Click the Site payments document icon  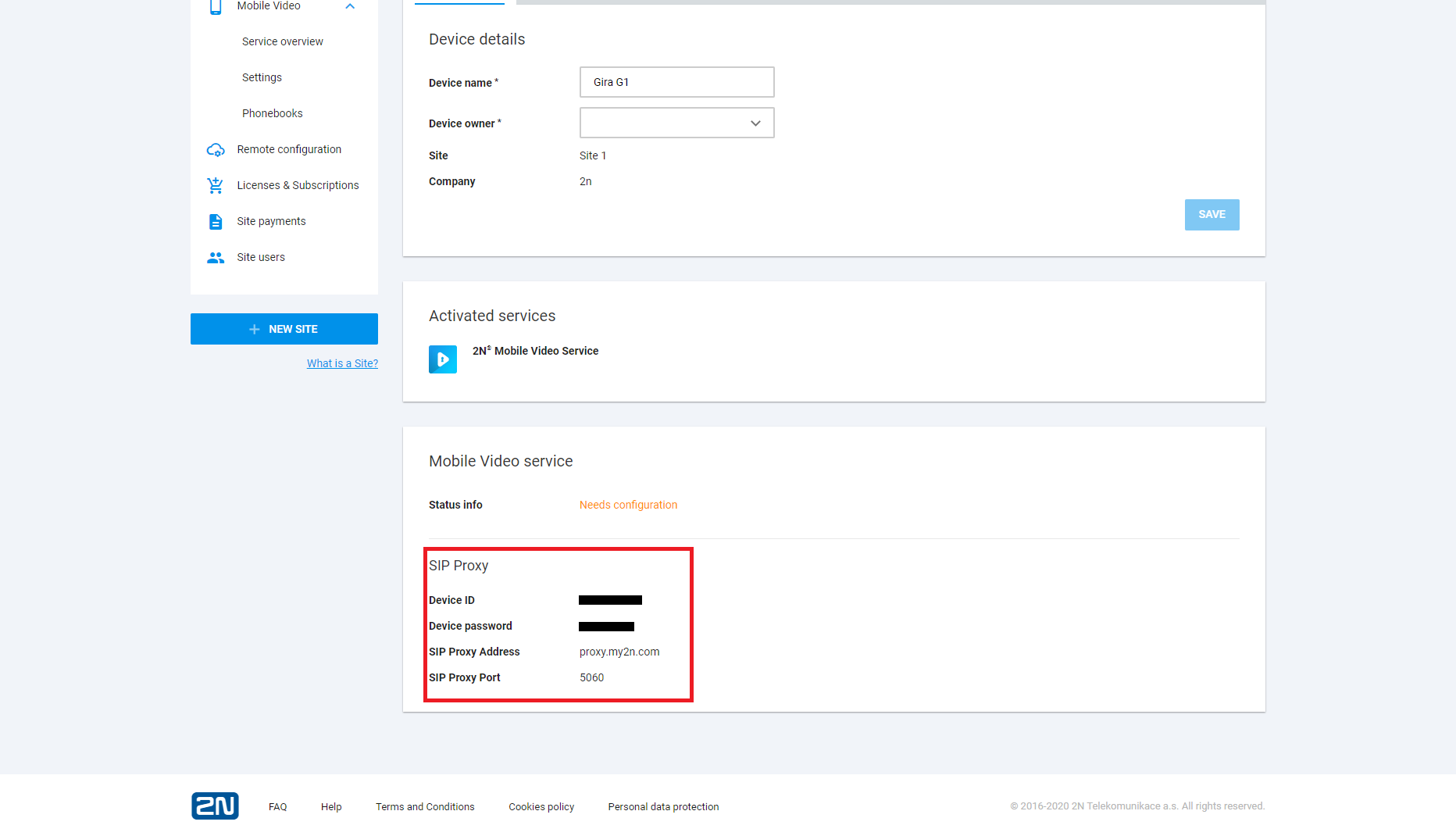click(x=216, y=222)
